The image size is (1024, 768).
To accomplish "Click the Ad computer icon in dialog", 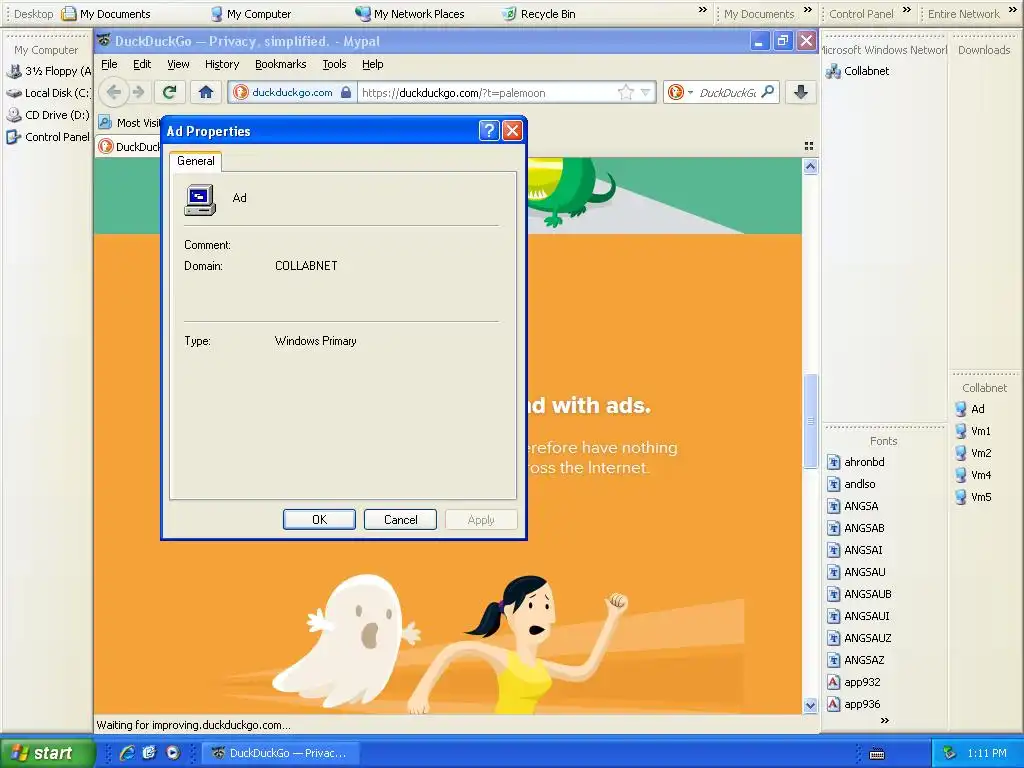I will coord(200,199).
